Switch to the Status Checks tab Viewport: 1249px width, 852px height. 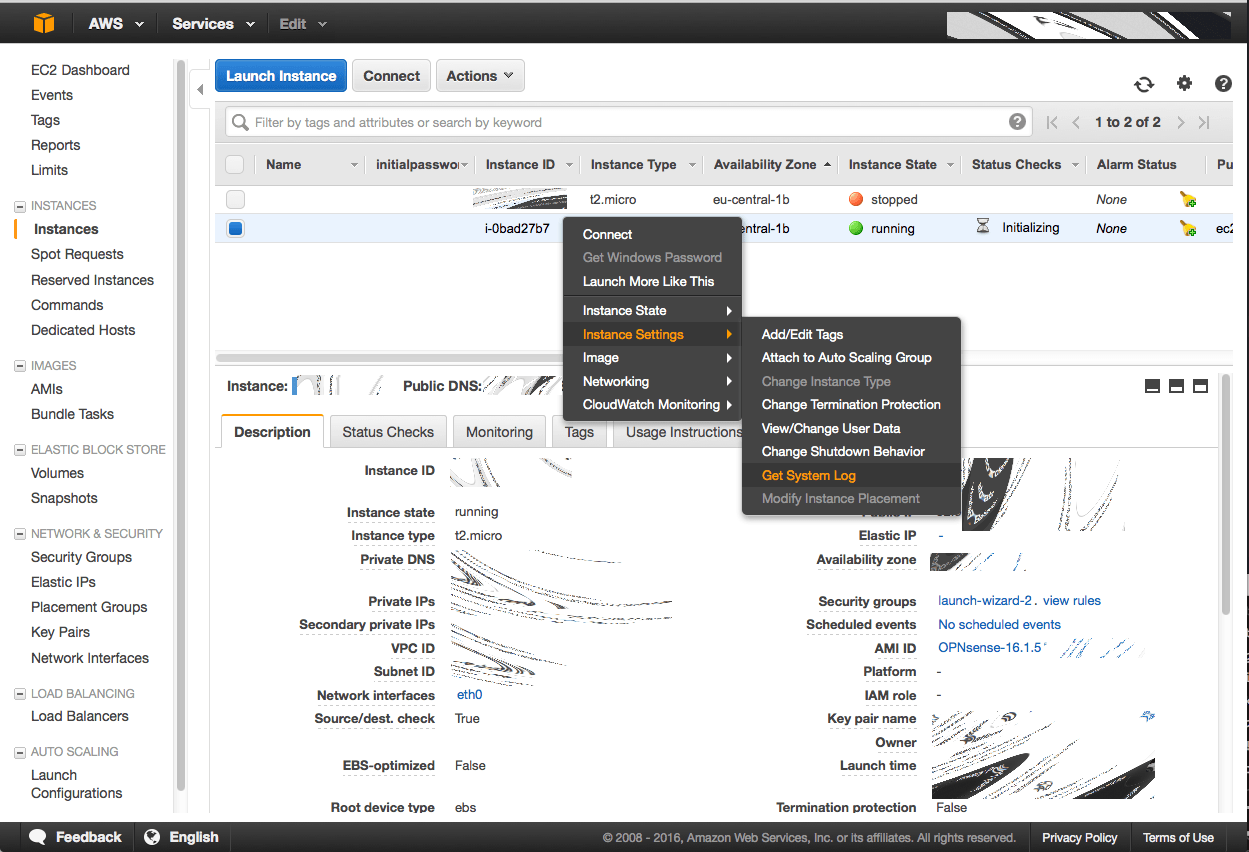click(x=388, y=432)
